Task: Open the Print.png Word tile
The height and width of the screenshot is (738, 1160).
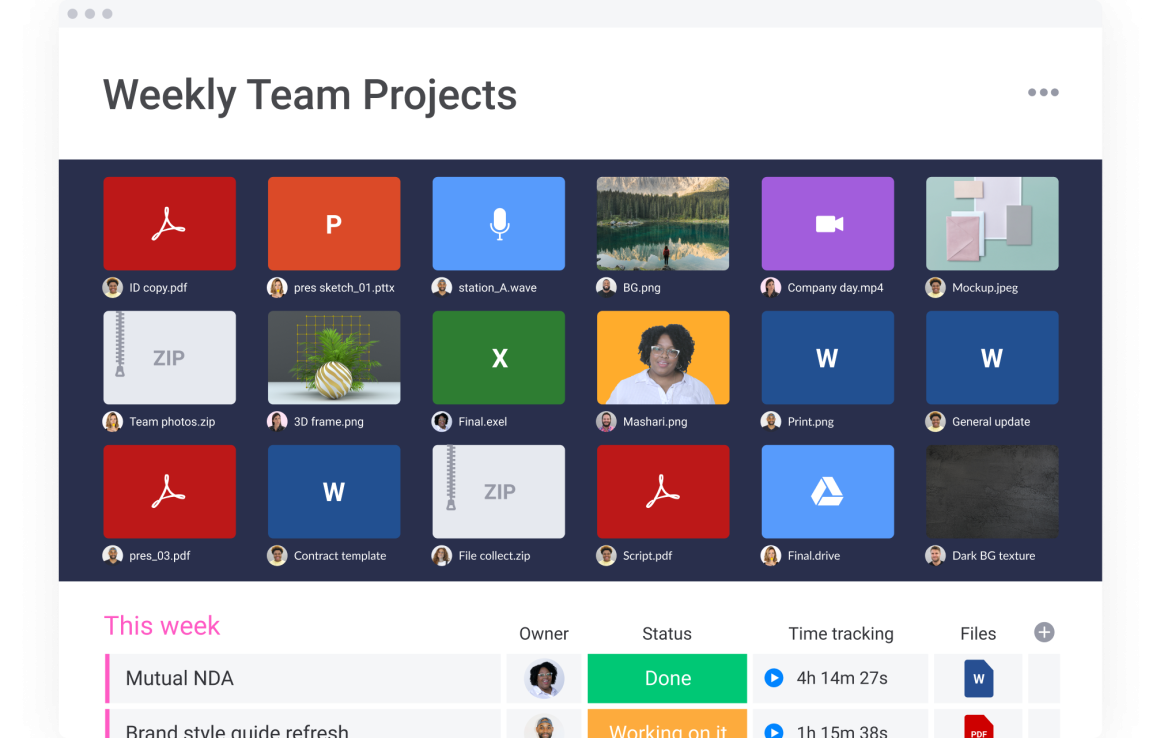Action: click(x=828, y=357)
